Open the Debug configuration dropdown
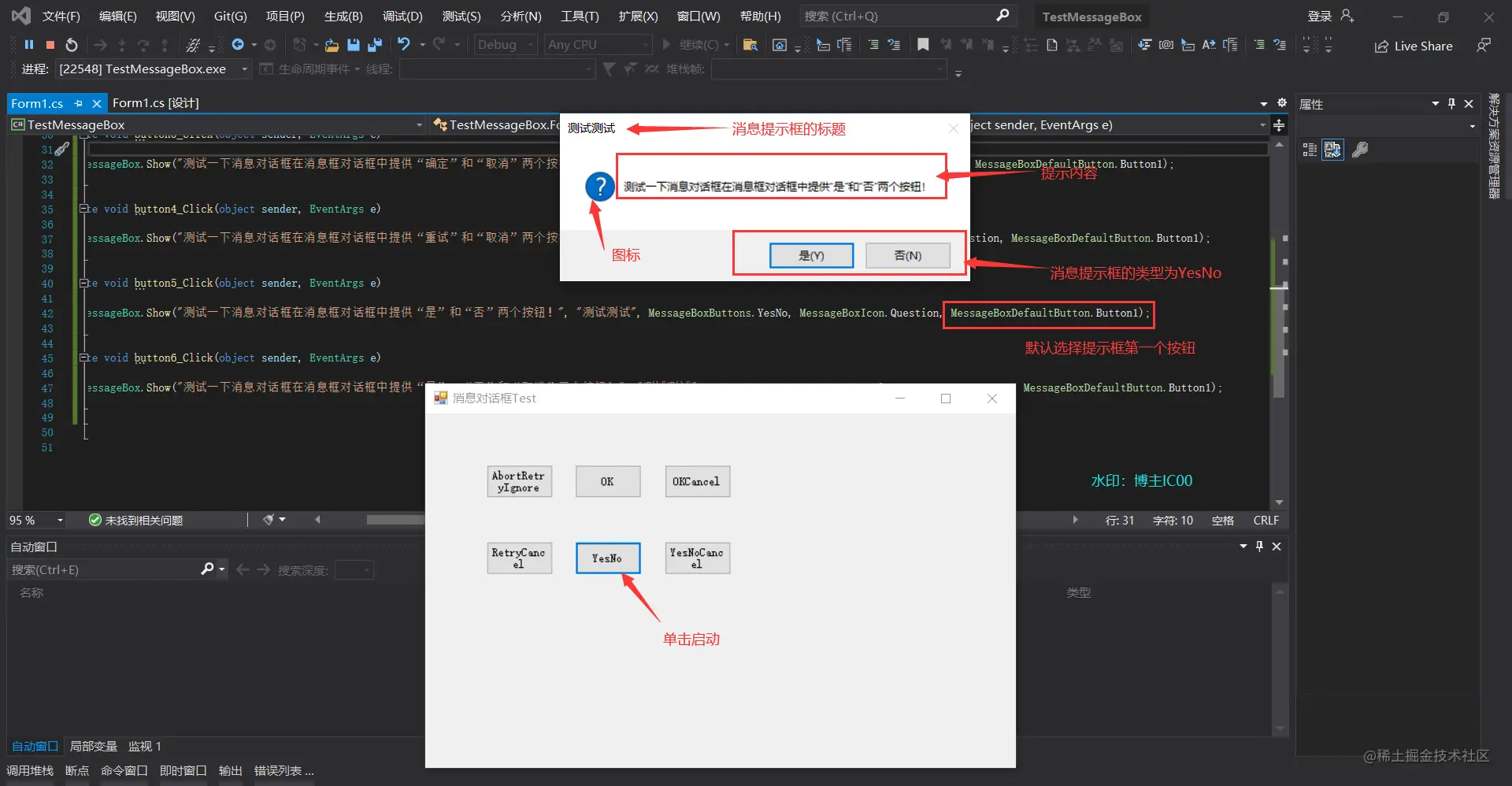Image resolution: width=1512 pixels, height=786 pixels. 506,45
